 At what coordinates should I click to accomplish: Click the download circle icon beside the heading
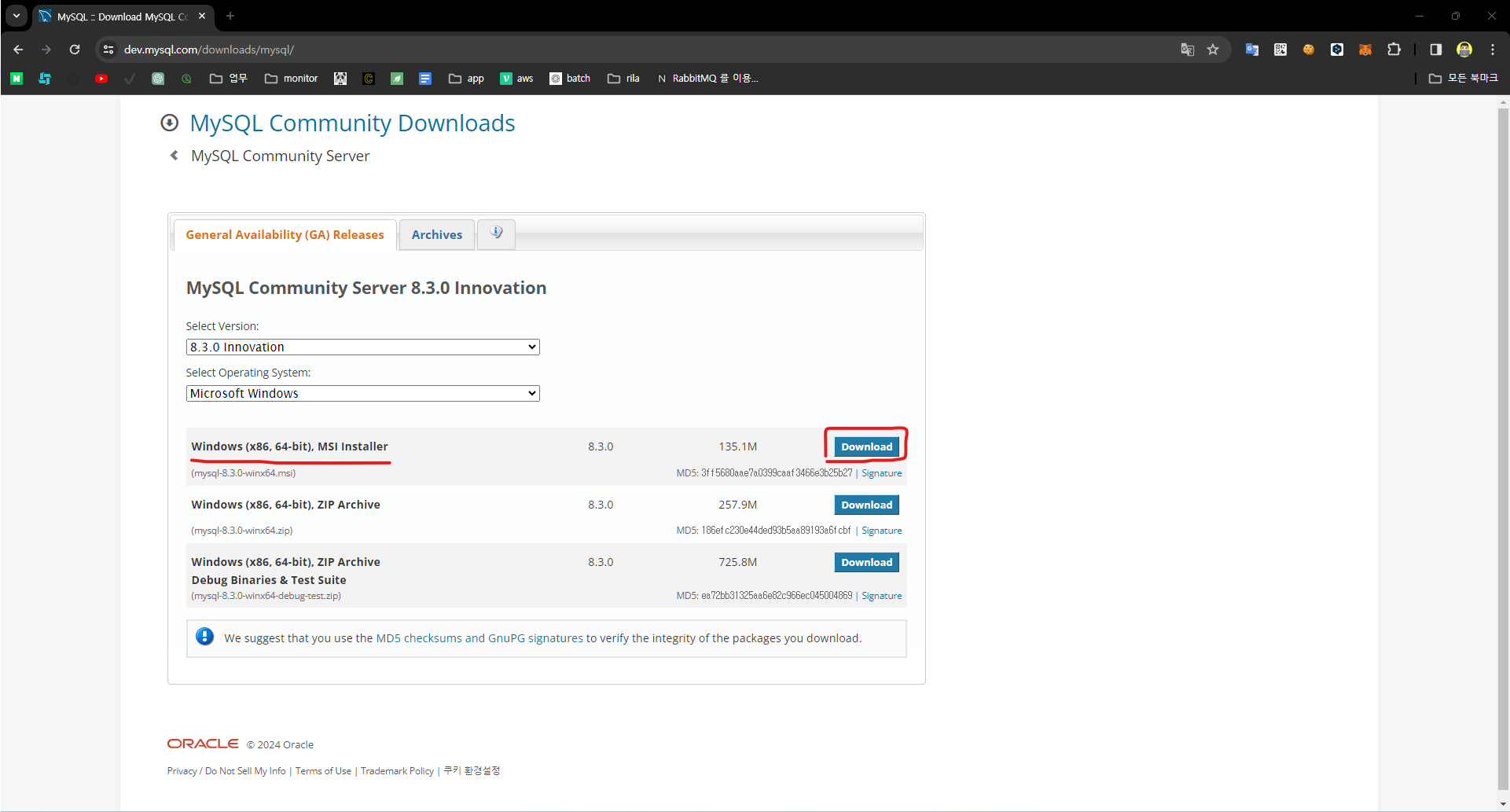(x=169, y=123)
